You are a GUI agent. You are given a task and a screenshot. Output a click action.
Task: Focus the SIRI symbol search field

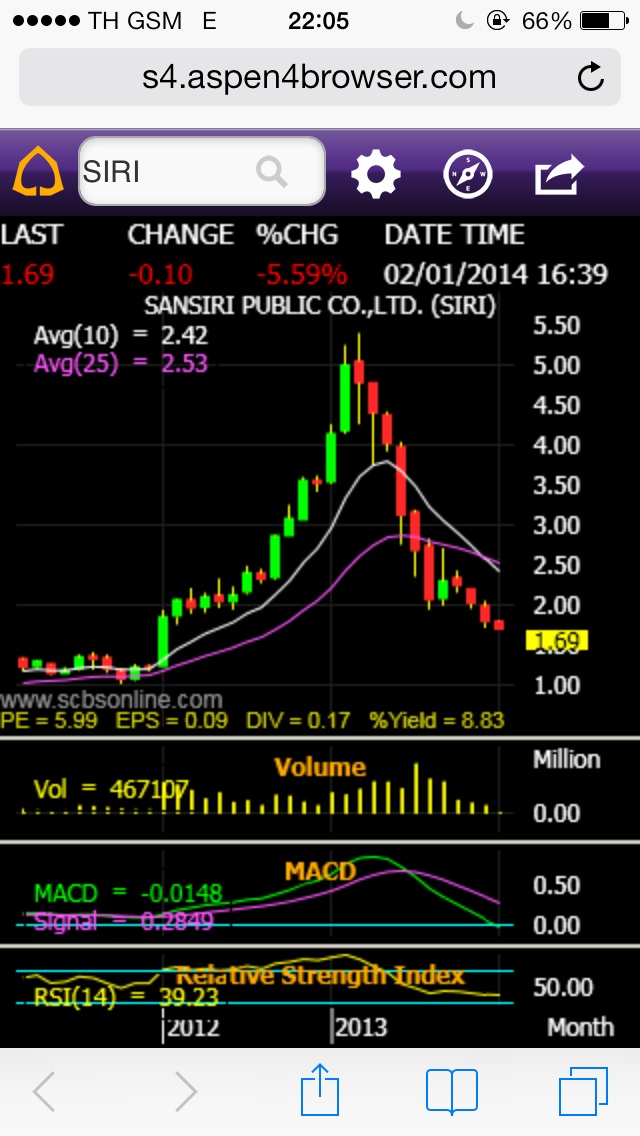(x=201, y=171)
